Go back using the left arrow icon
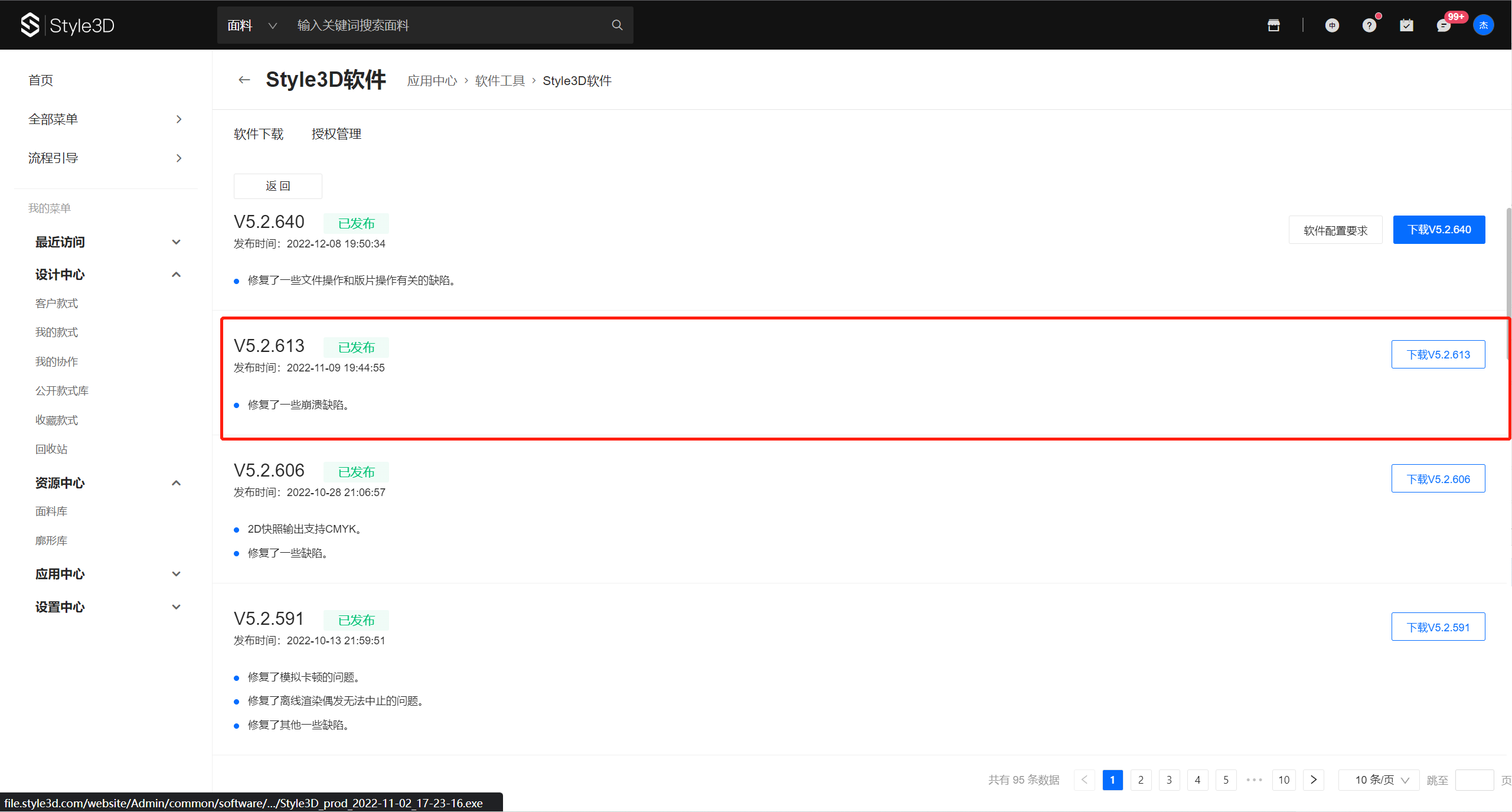The height and width of the screenshot is (812, 1512). click(x=244, y=80)
